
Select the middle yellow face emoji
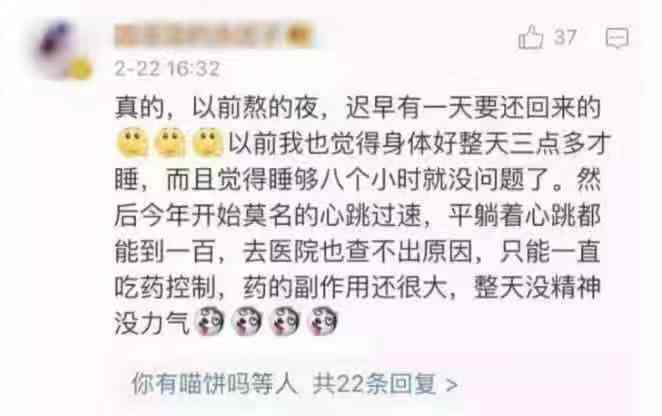(170, 143)
